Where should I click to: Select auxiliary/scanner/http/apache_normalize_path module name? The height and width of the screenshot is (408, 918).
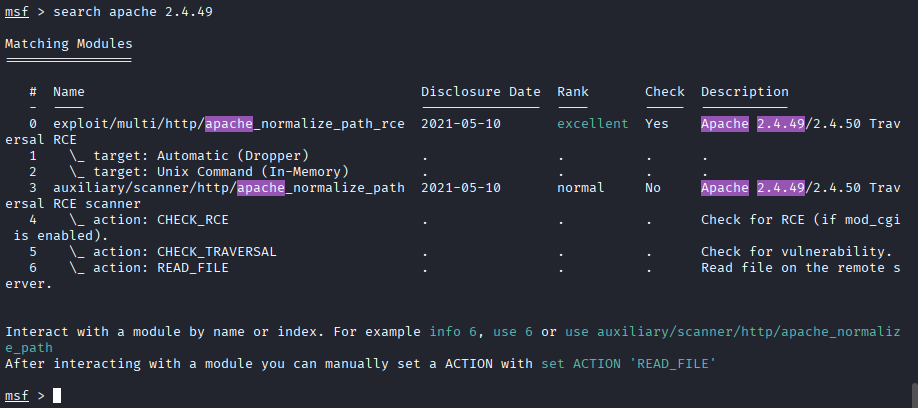coord(229,188)
